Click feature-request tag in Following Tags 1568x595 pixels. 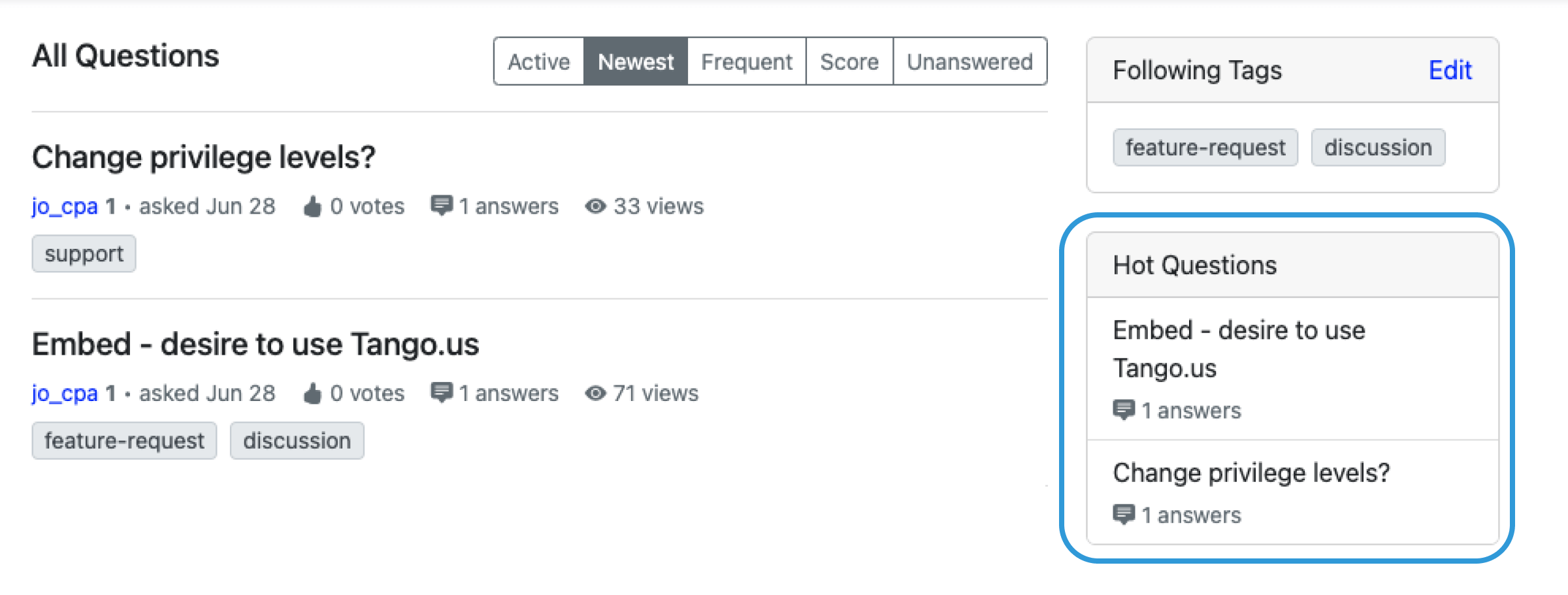(x=1205, y=148)
